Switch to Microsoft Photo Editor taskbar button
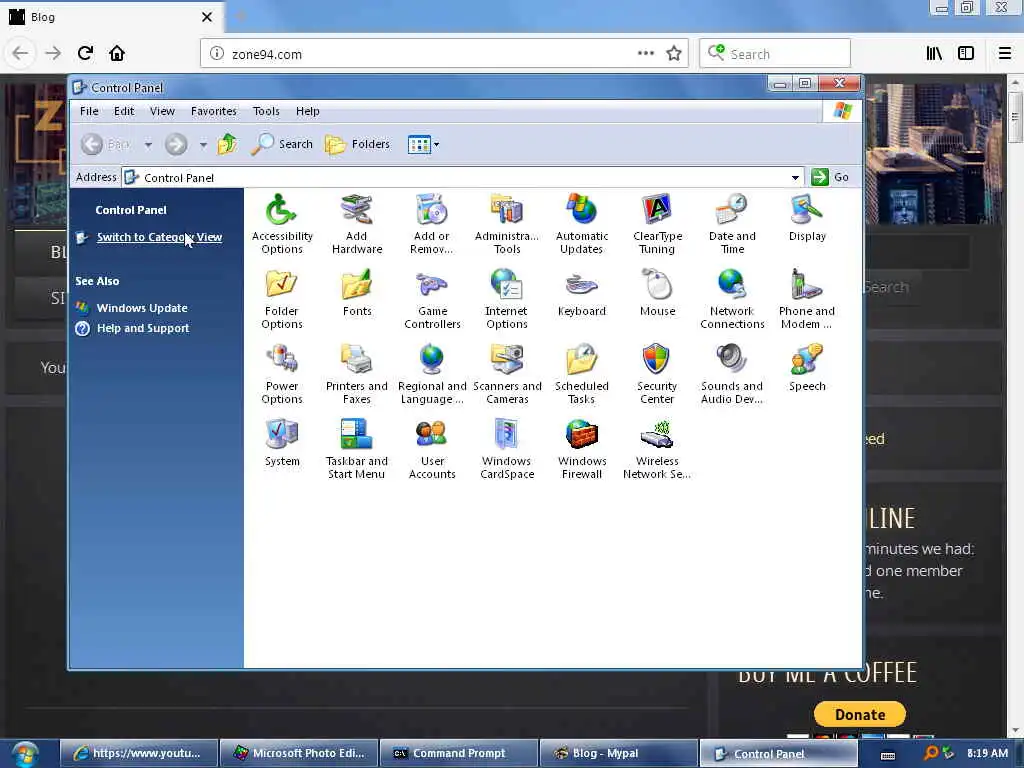The image size is (1024, 768). click(300, 754)
